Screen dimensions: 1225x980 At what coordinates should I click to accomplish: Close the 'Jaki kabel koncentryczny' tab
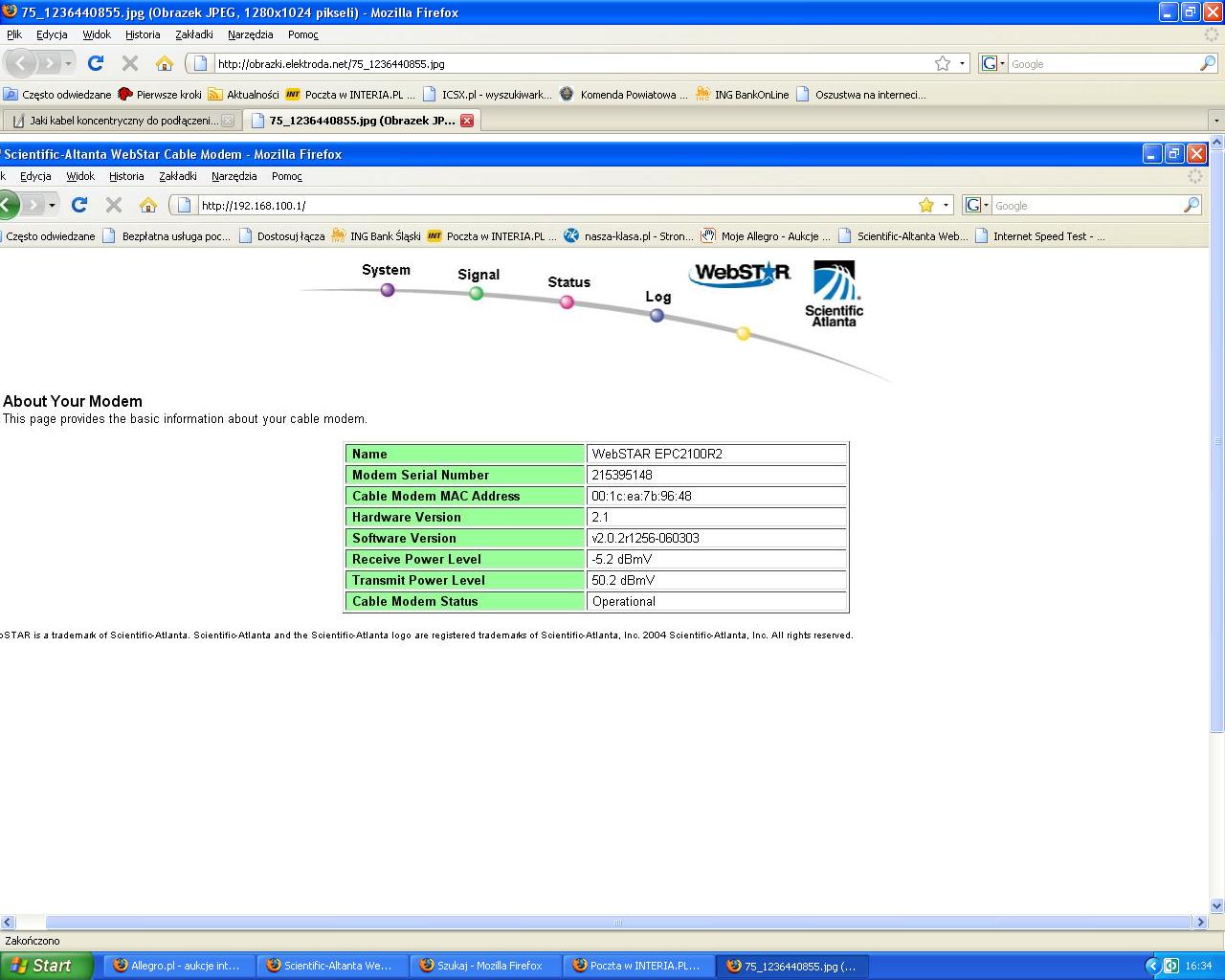228,121
